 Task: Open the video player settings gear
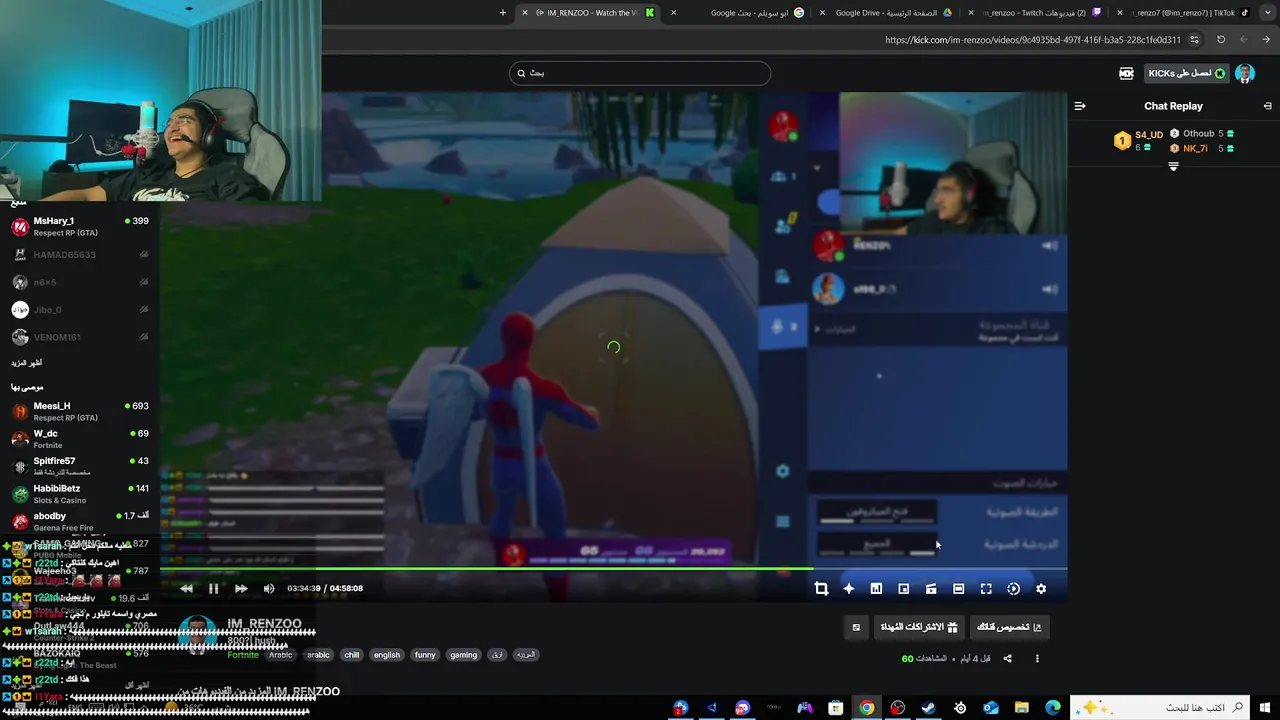[1041, 589]
